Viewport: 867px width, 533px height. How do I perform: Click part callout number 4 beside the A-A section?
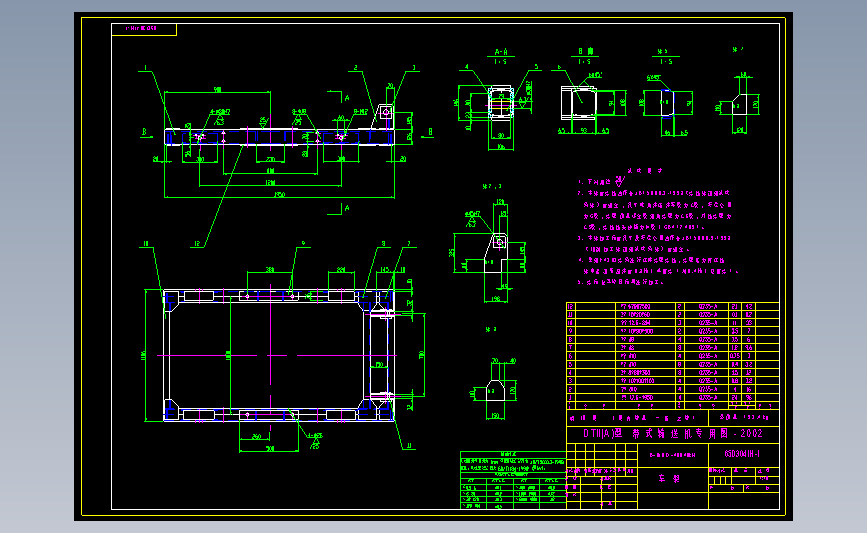(x=467, y=67)
